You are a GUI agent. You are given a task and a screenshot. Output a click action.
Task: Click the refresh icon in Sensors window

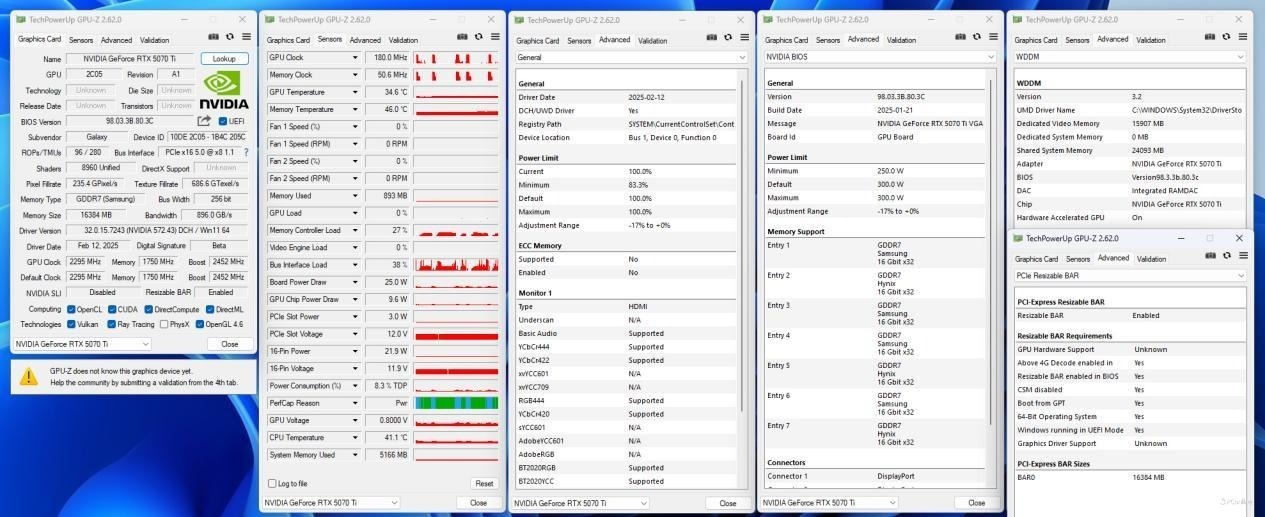(x=479, y=37)
